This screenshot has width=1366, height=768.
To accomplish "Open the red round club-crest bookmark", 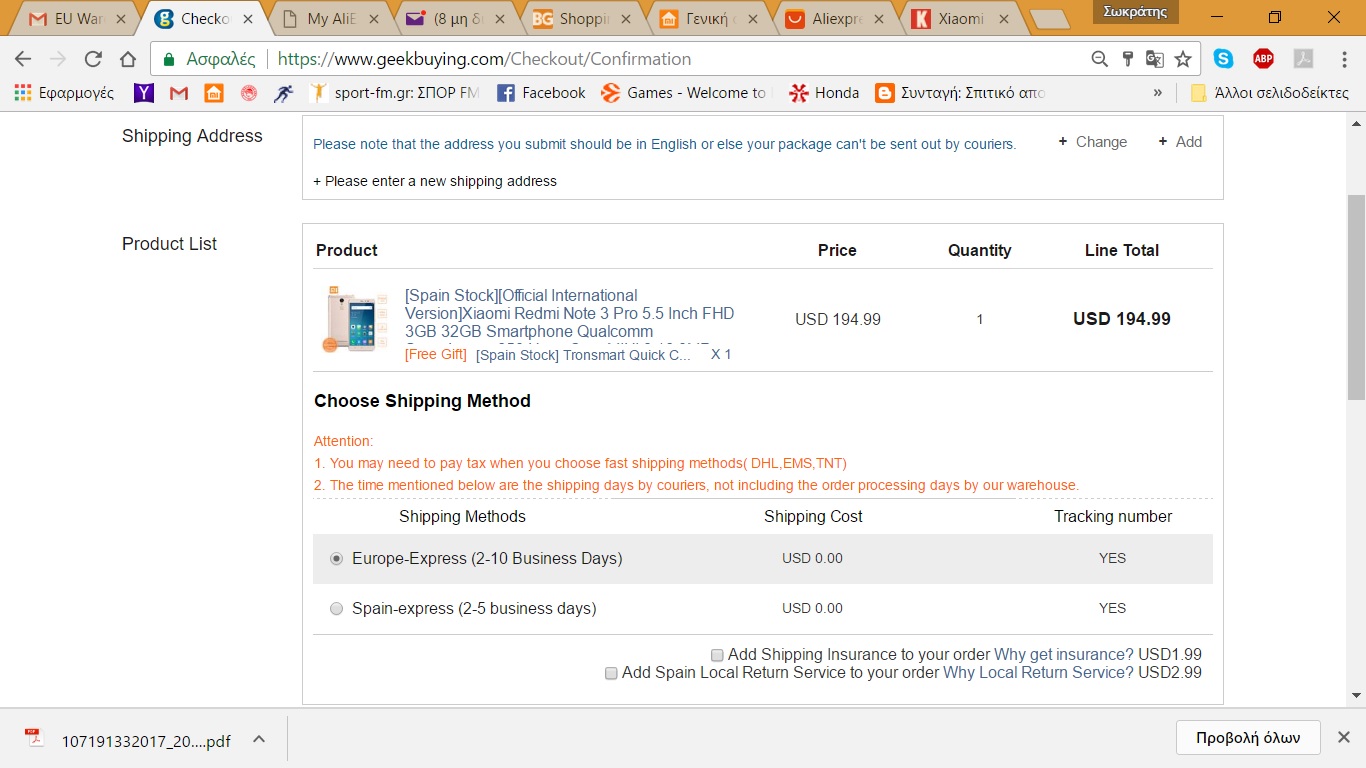I will pos(249,93).
